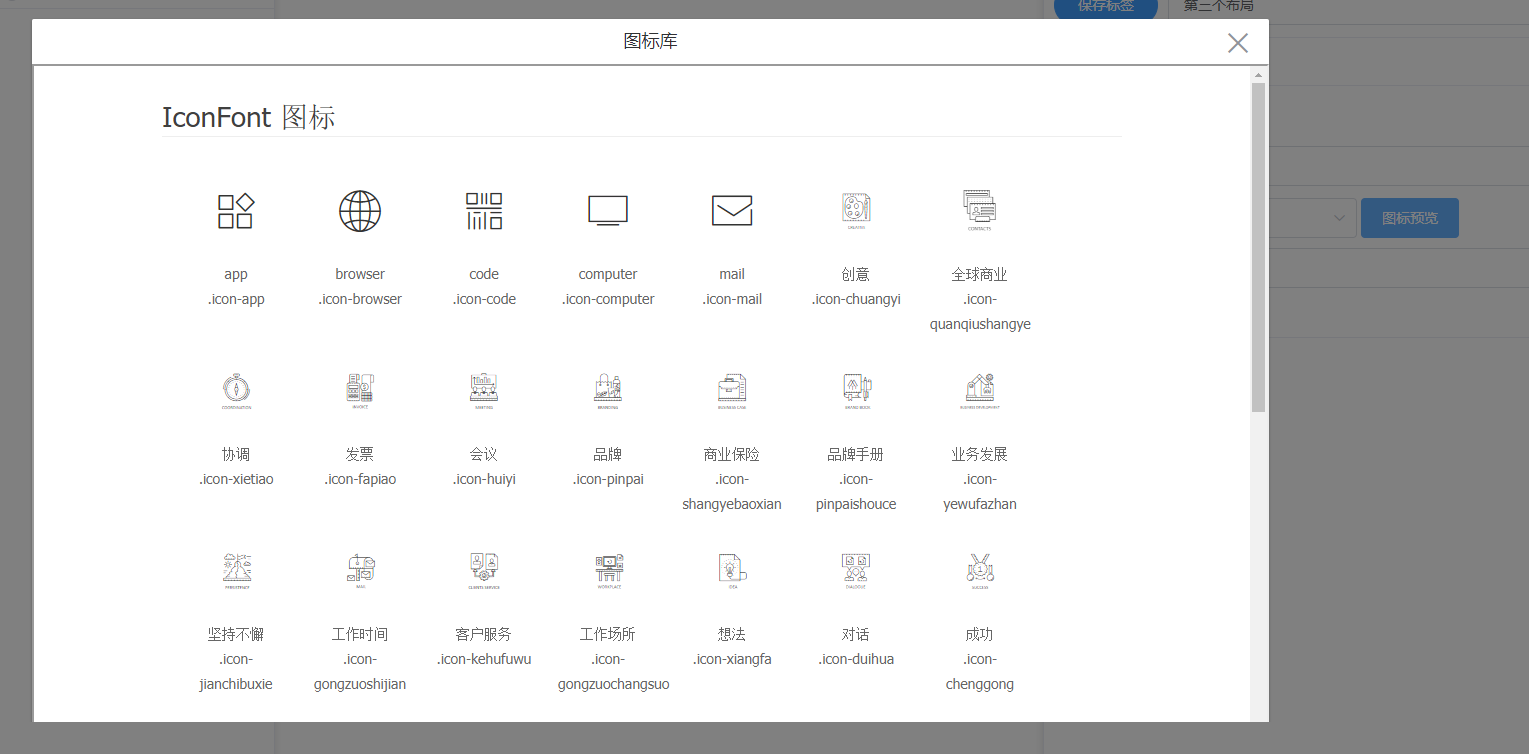The height and width of the screenshot is (754, 1529).
Task: Choose the code QR icon
Action: click(x=484, y=211)
